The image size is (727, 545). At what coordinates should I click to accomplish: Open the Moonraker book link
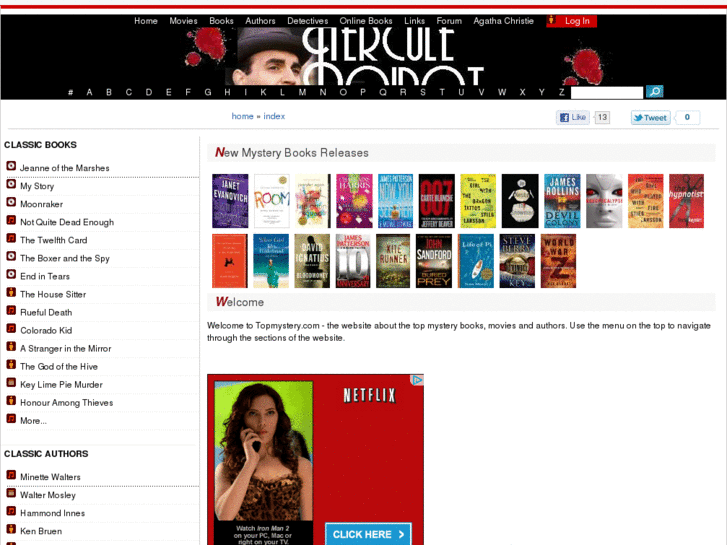pos(41,204)
